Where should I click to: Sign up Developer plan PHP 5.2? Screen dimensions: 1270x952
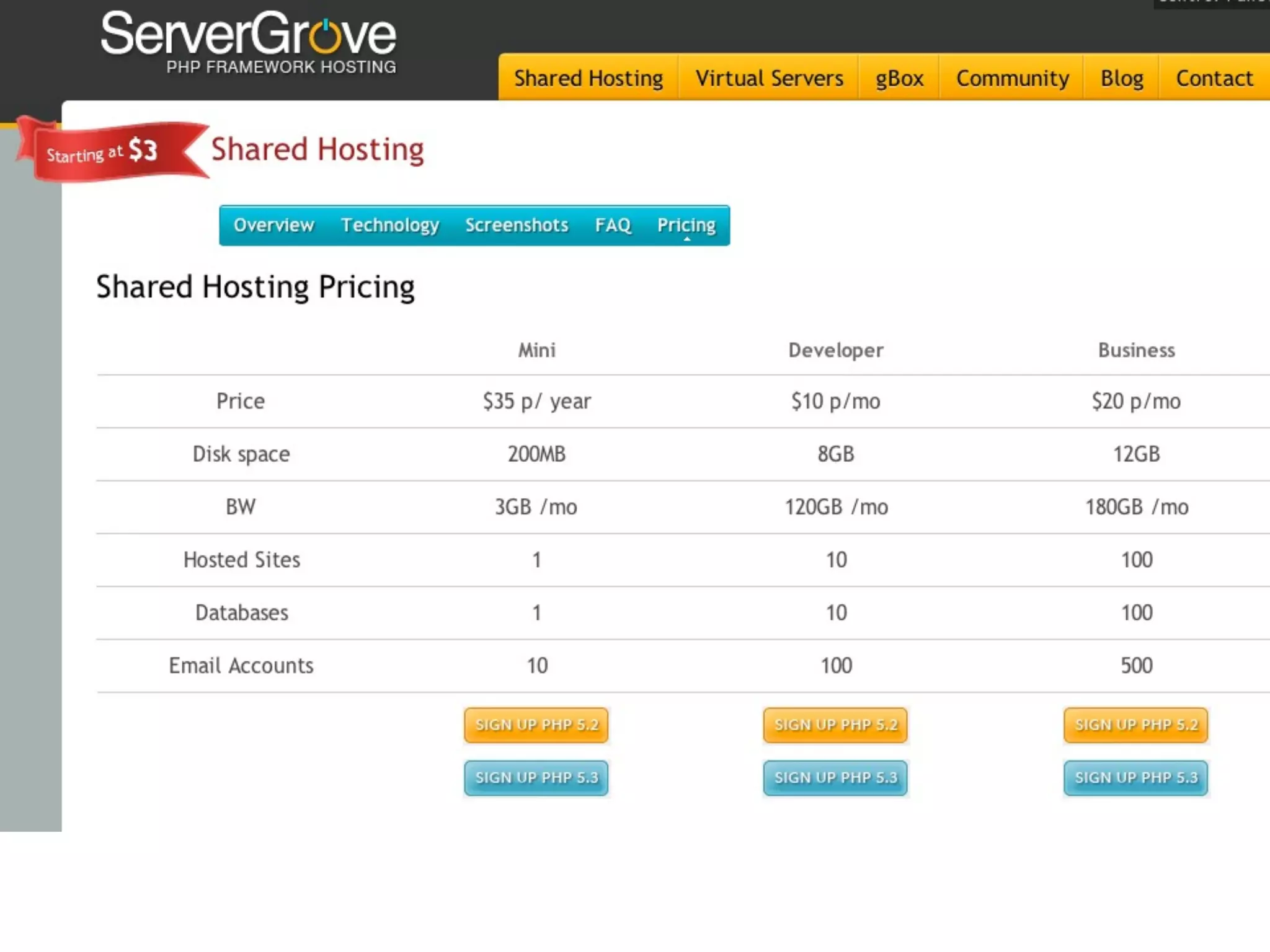835,725
